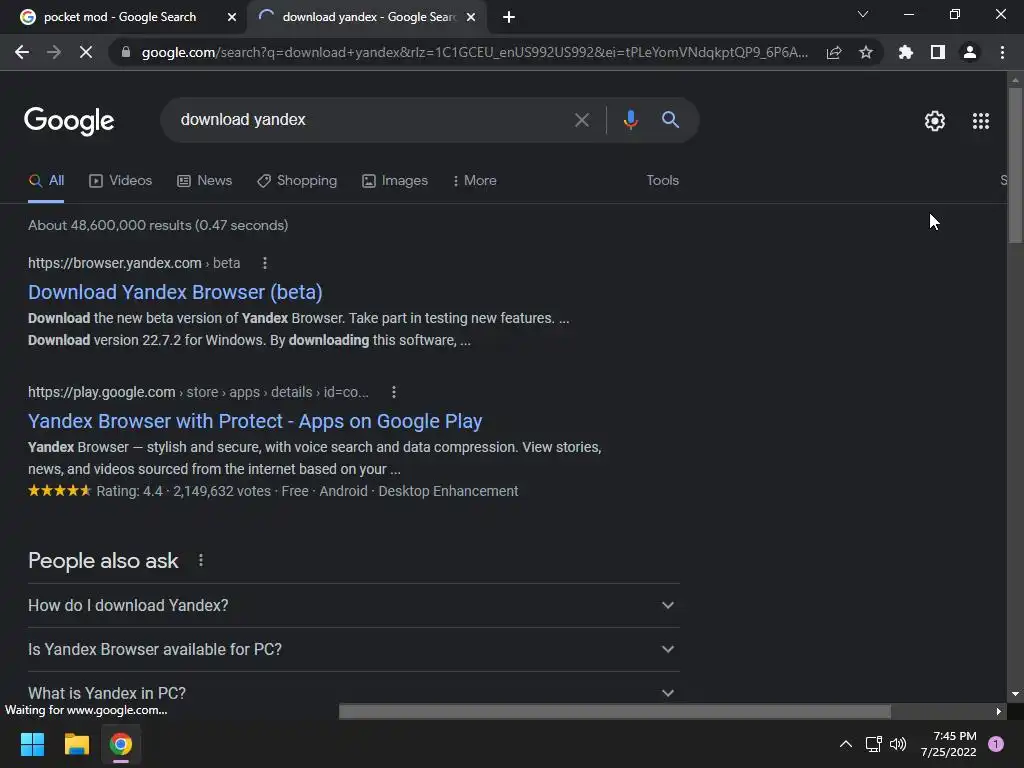Screen dimensions: 1024x768
Task: Click the scroll right arrow
Action: (x=998, y=711)
